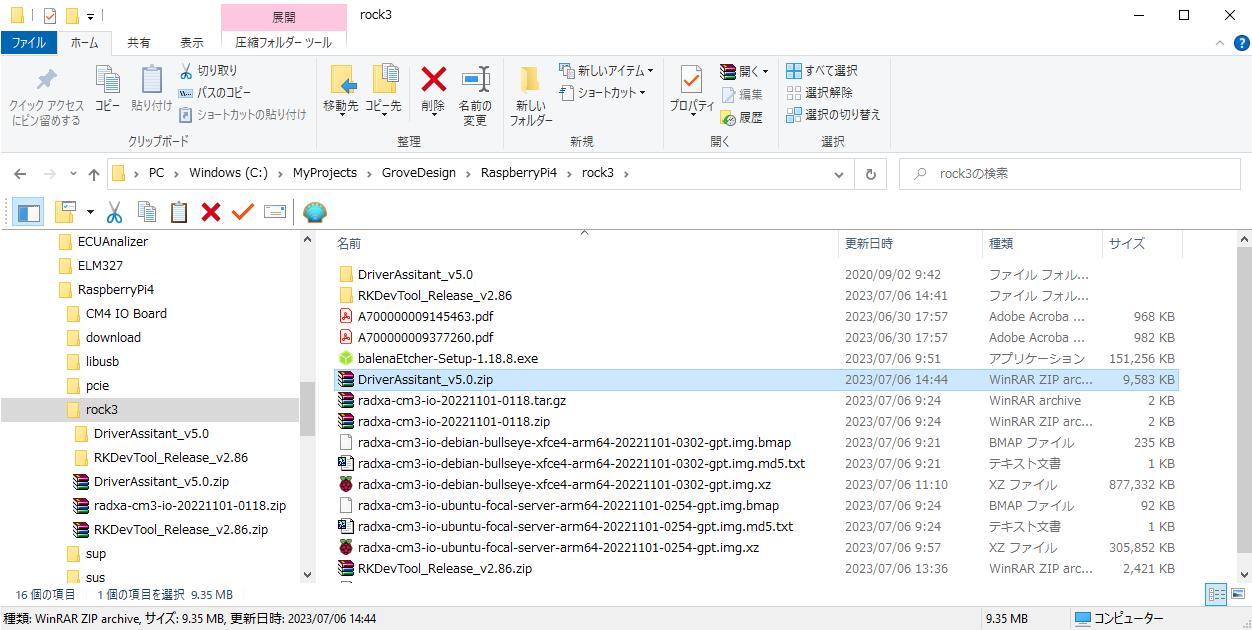Select libusb folder in tree
The height and width of the screenshot is (630, 1252).
tap(102, 361)
